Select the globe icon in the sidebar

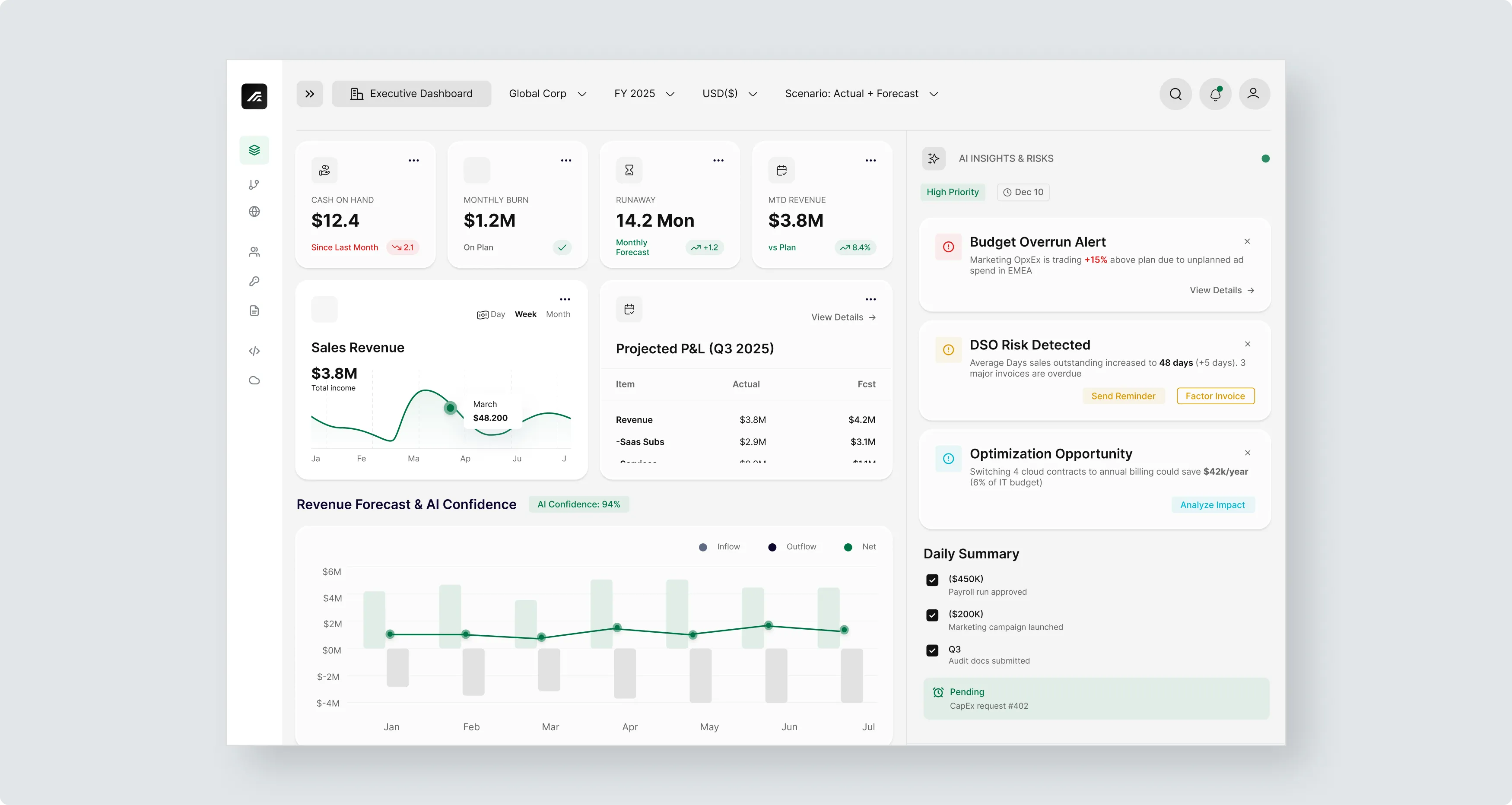click(x=254, y=212)
